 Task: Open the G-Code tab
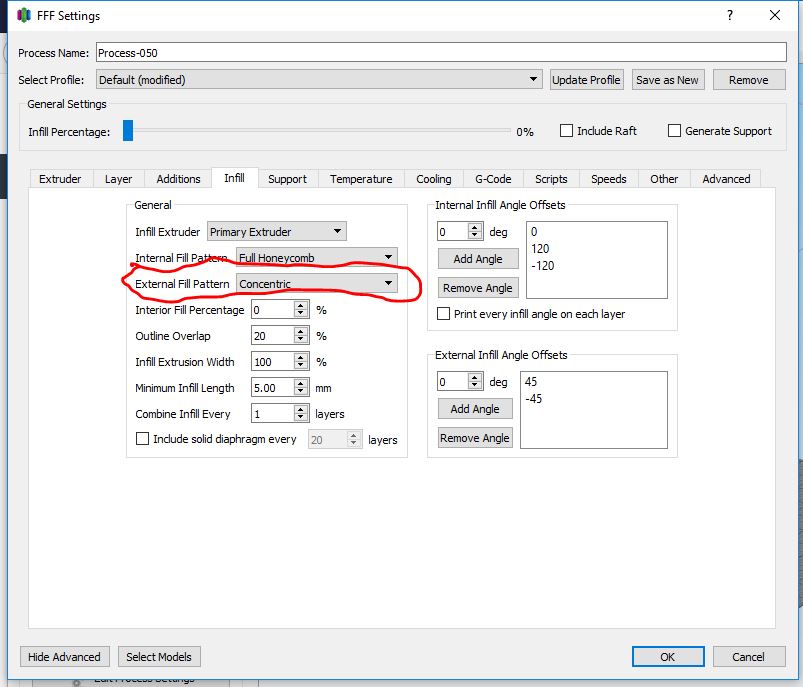[493, 179]
